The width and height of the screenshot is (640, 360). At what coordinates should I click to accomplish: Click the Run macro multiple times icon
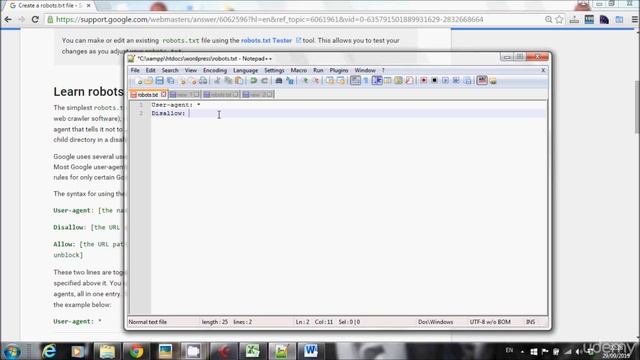[x=456, y=81]
